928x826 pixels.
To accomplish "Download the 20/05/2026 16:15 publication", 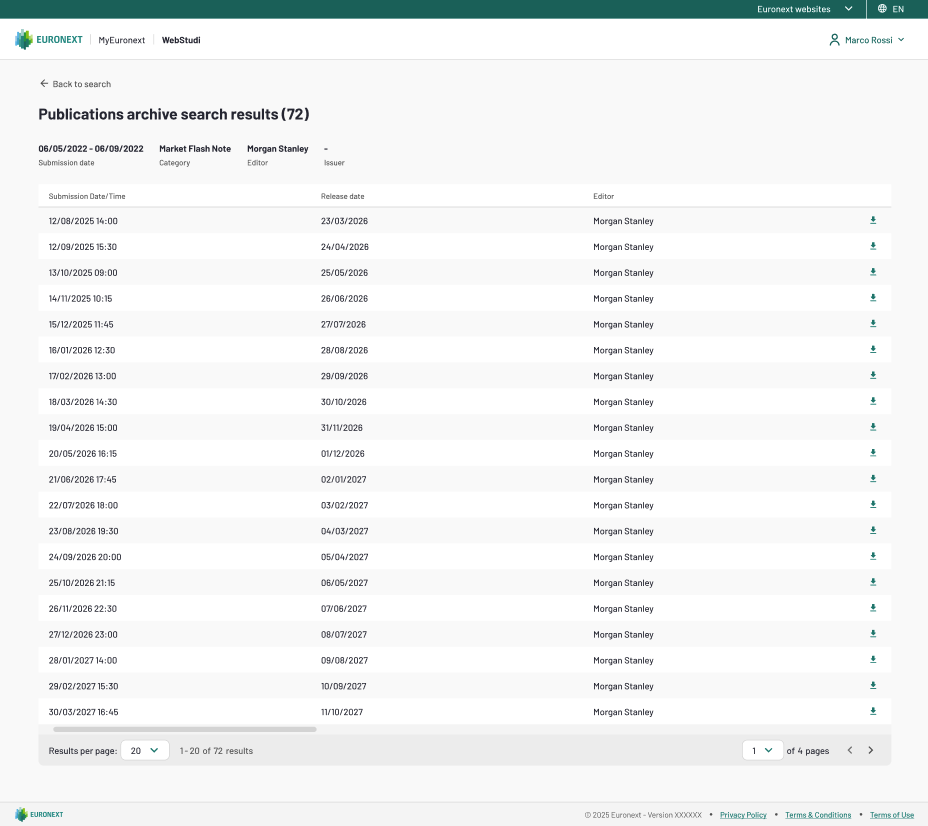I will (873, 453).
